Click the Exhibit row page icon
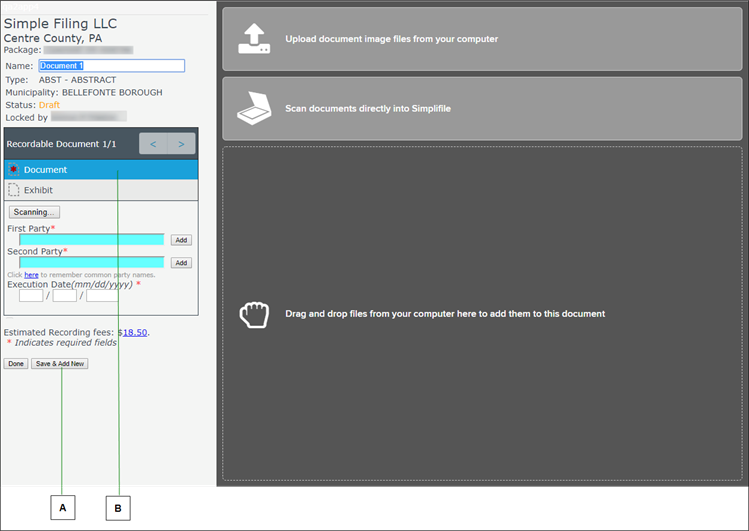 tap(13, 190)
